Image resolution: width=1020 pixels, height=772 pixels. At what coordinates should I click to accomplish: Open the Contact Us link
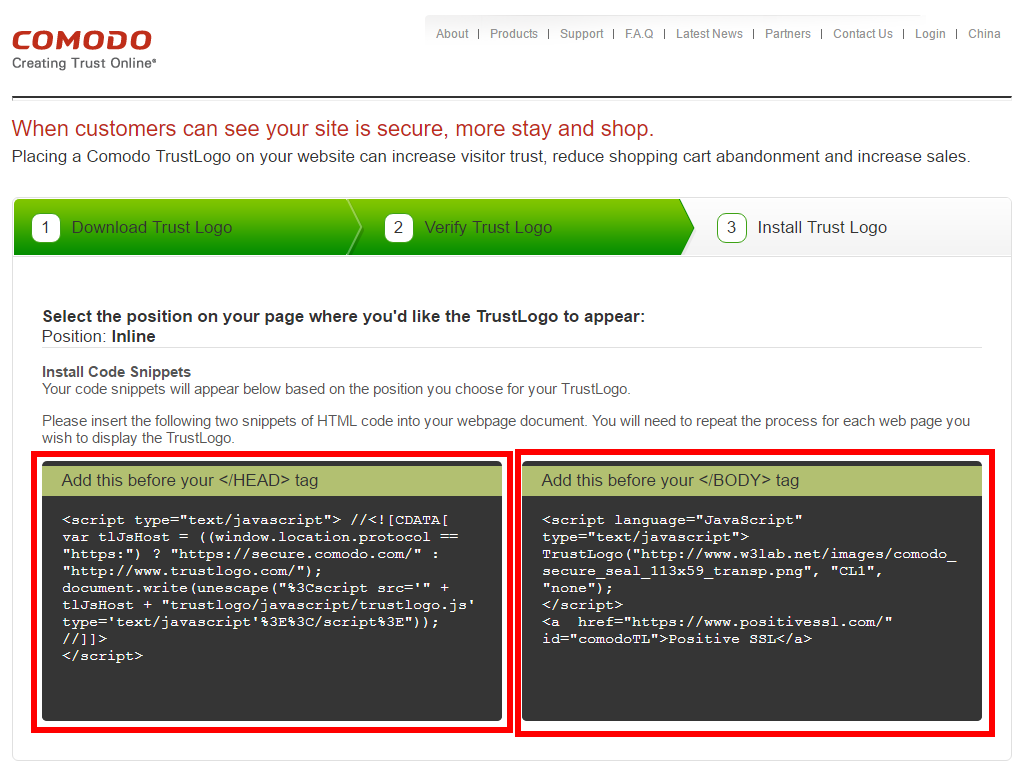pyautogui.click(x=863, y=34)
